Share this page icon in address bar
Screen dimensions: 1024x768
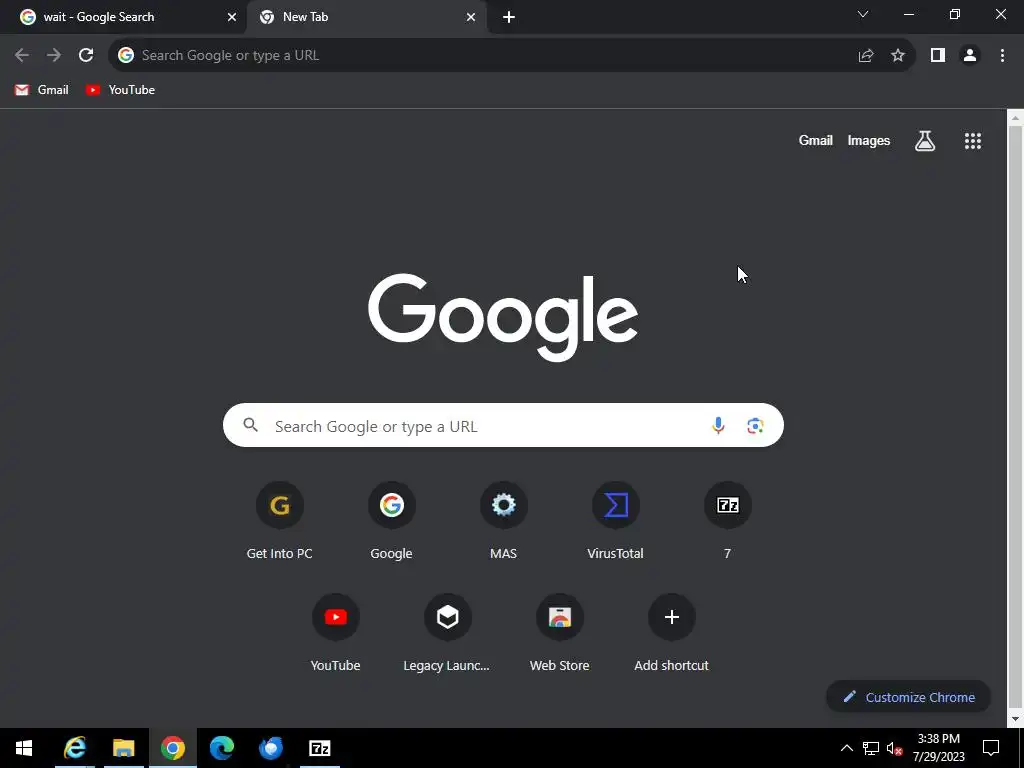coord(866,56)
